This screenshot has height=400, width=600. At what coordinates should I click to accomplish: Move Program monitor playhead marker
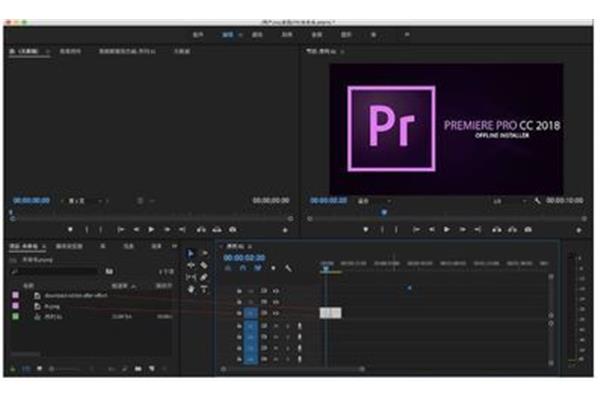tap(384, 212)
